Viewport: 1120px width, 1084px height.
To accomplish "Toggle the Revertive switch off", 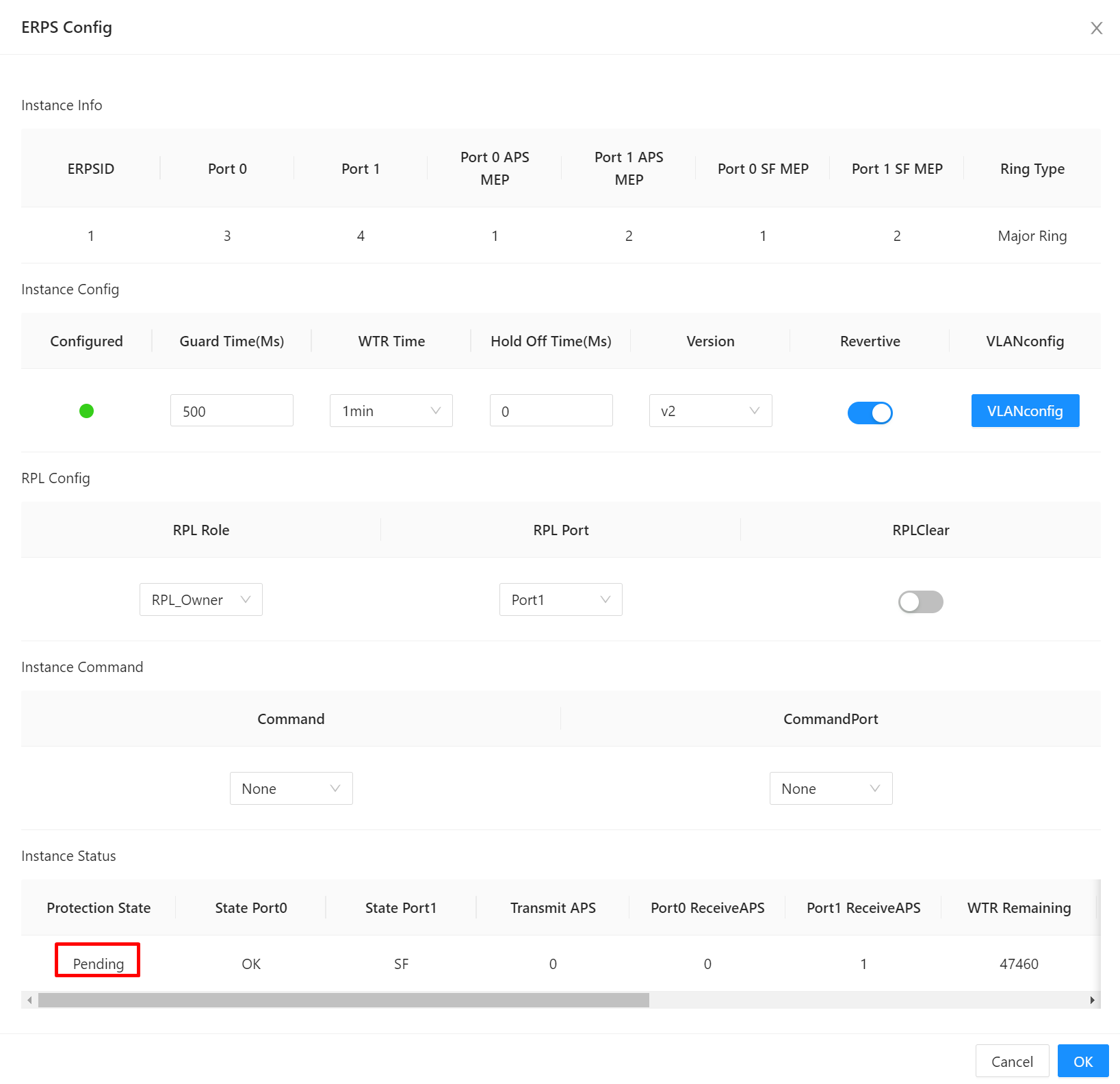I will (870, 413).
